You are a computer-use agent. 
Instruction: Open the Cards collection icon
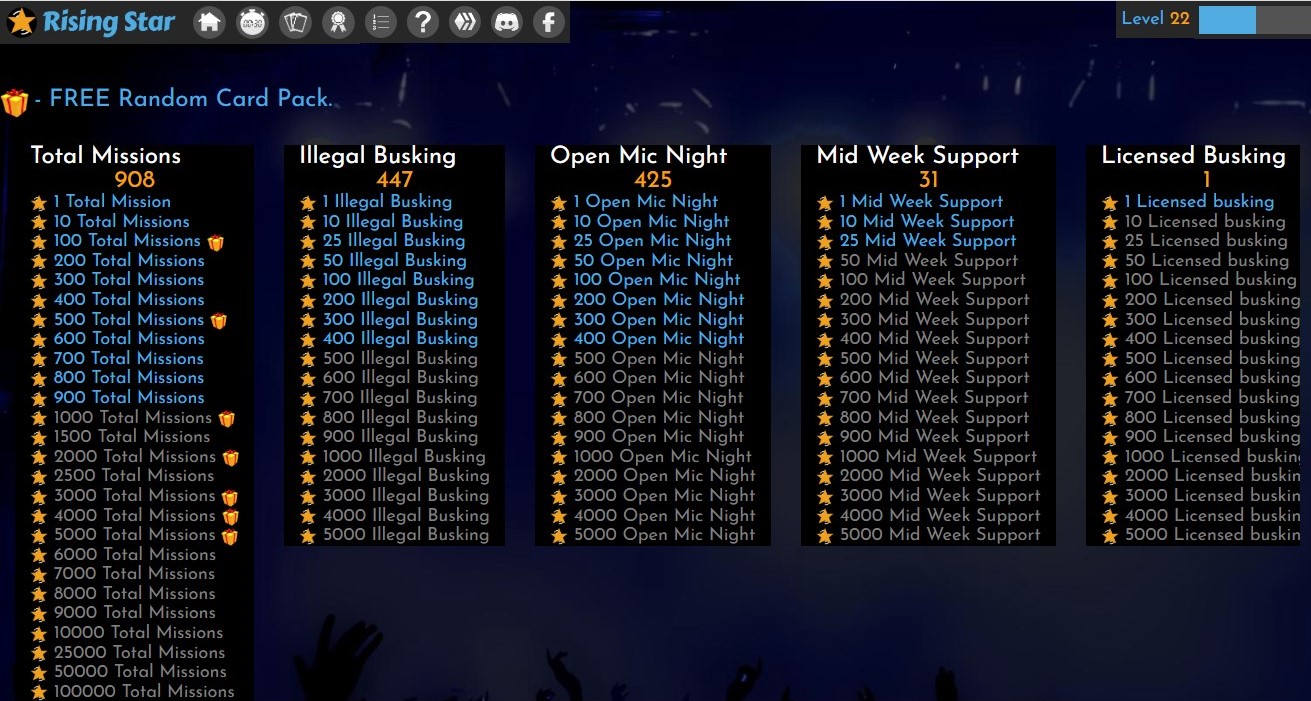[x=295, y=21]
